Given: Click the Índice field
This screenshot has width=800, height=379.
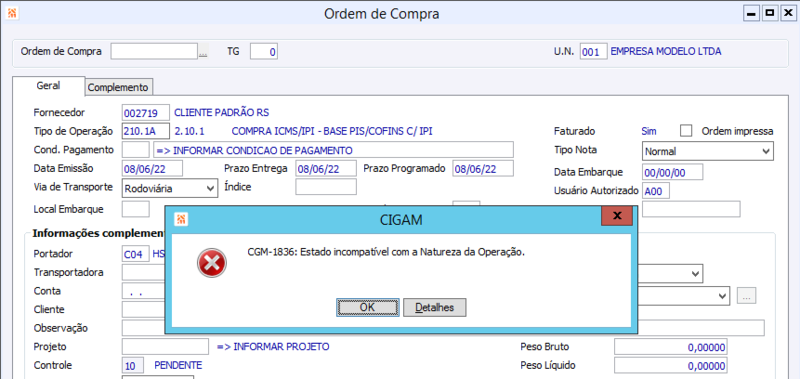Looking at the screenshot, I should pyautogui.click(x=326, y=187).
